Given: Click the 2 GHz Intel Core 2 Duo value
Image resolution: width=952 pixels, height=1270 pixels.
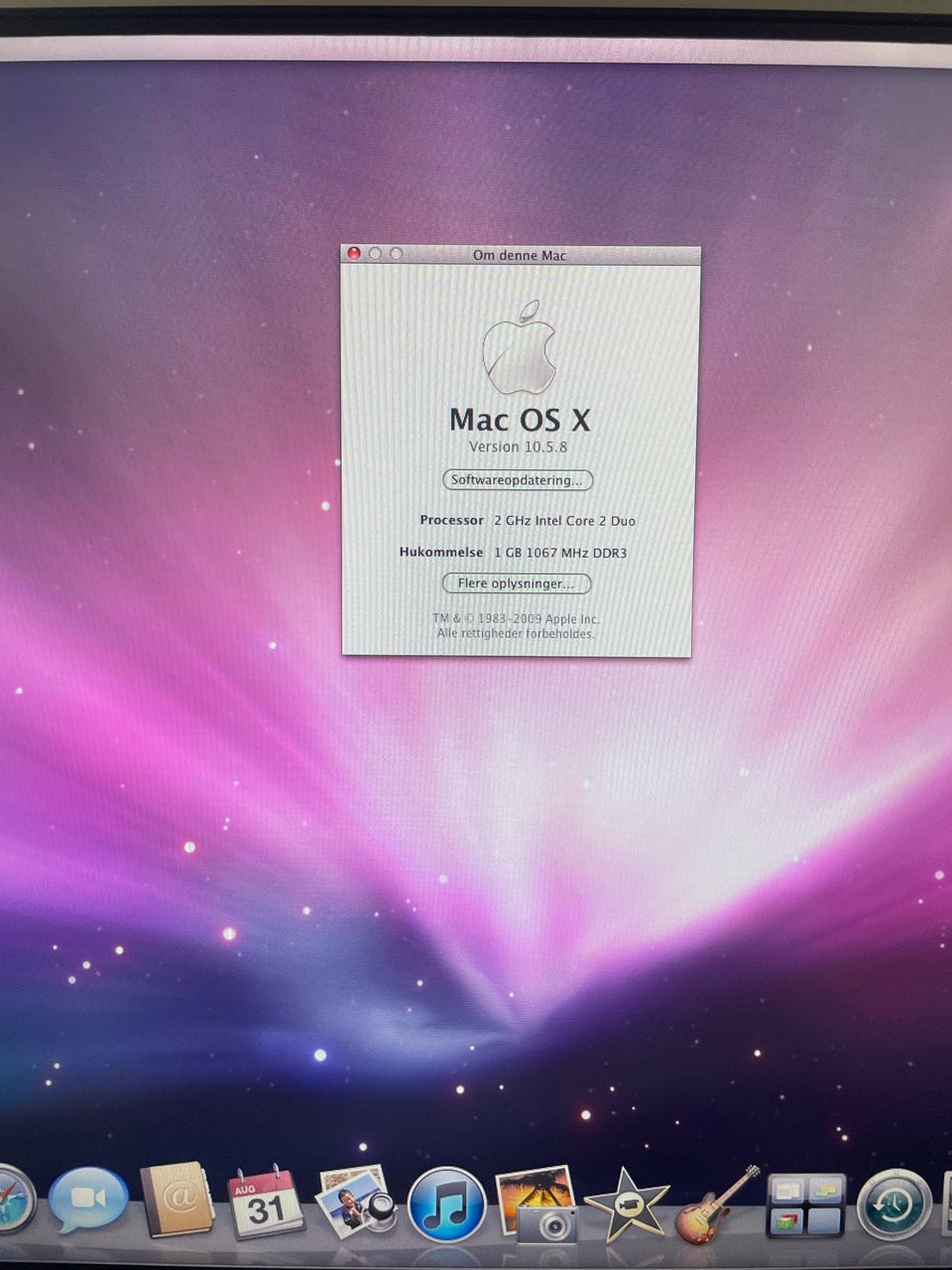Looking at the screenshot, I should tap(564, 521).
